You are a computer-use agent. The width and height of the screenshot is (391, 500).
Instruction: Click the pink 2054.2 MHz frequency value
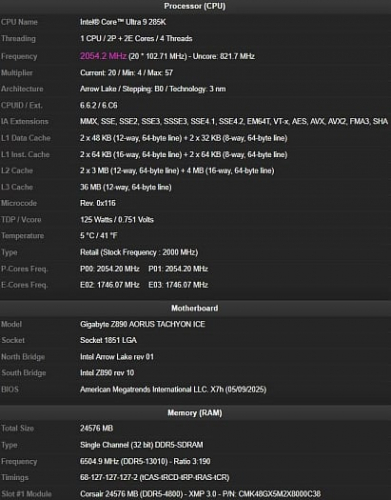pyautogui.click(x=103, y=56)
